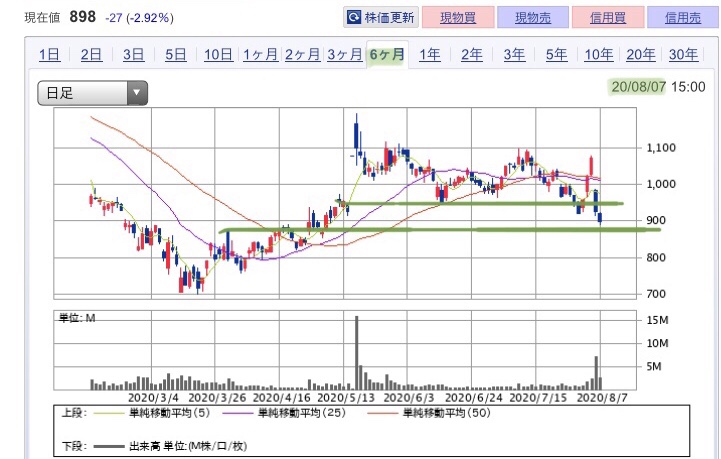Switch chart to 10年 range
The height and width of the screenshot is (459, 721).
[599, 55]
